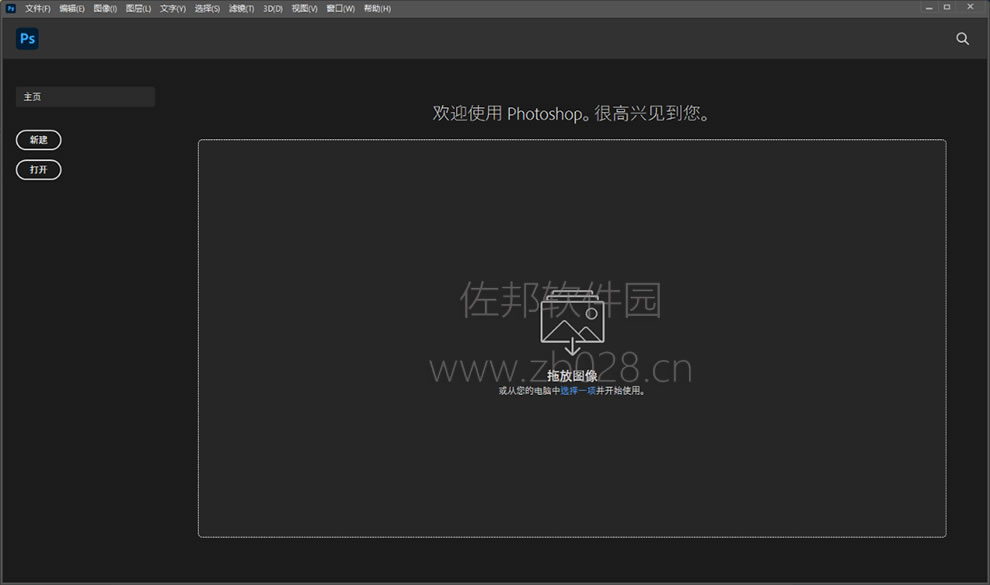The image size is (990, 585).
Task: Open the 3D(D) menu
Action: tap(273, 8)
